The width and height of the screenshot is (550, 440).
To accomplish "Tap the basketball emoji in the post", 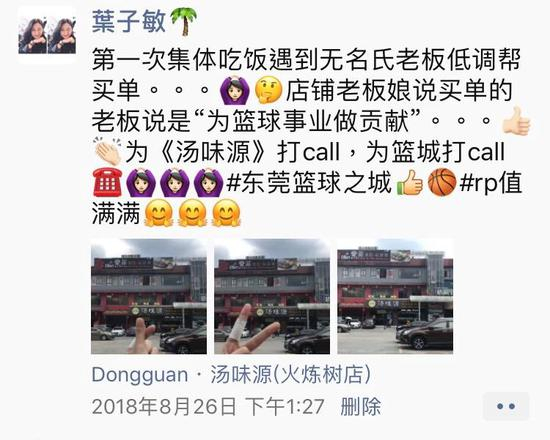I will tap(442, 182).
